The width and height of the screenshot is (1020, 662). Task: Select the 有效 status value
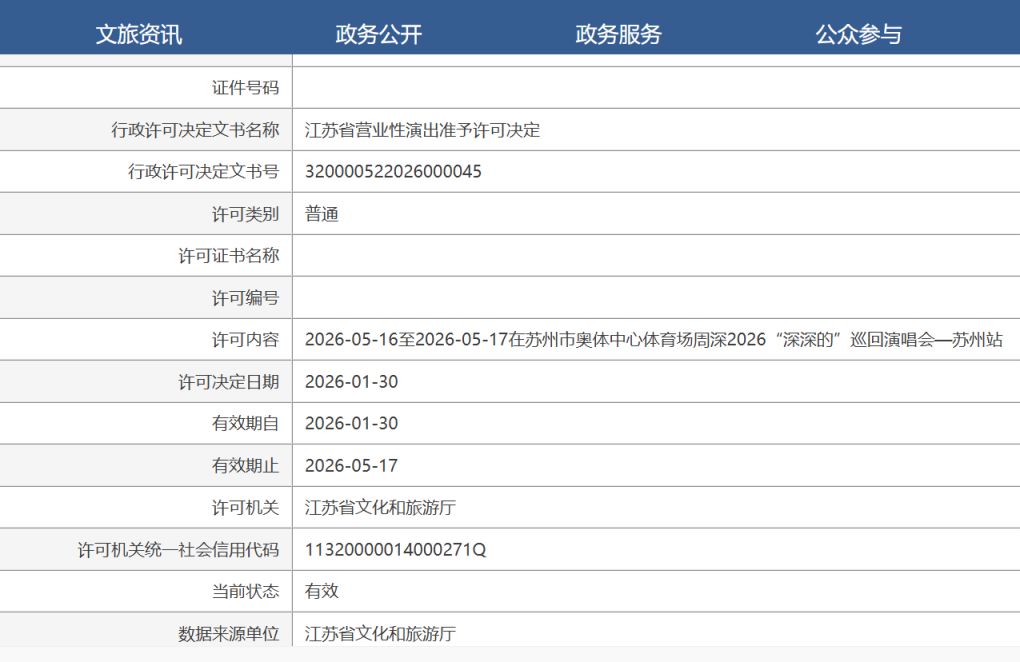[x=321, y=591]
